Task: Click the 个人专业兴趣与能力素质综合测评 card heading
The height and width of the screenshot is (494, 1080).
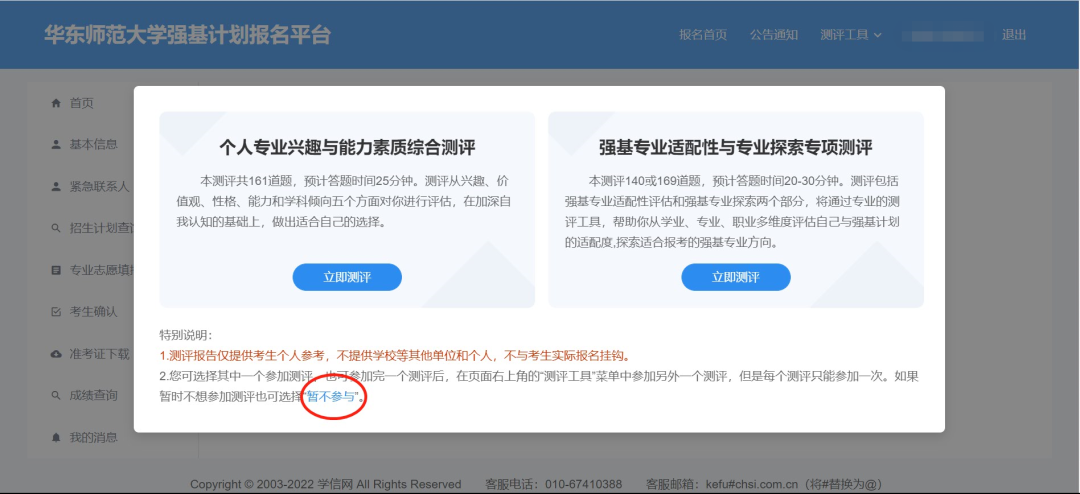Action: [x=347, y=148]
